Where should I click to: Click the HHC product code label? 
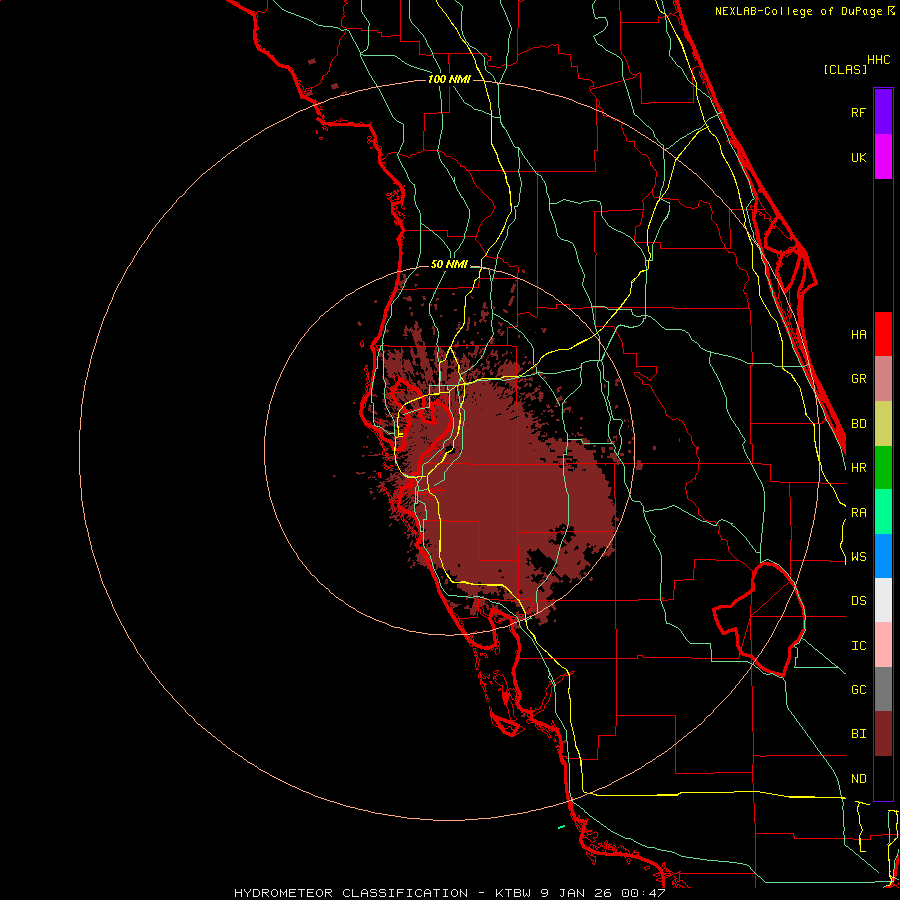(x=879, y=60)
